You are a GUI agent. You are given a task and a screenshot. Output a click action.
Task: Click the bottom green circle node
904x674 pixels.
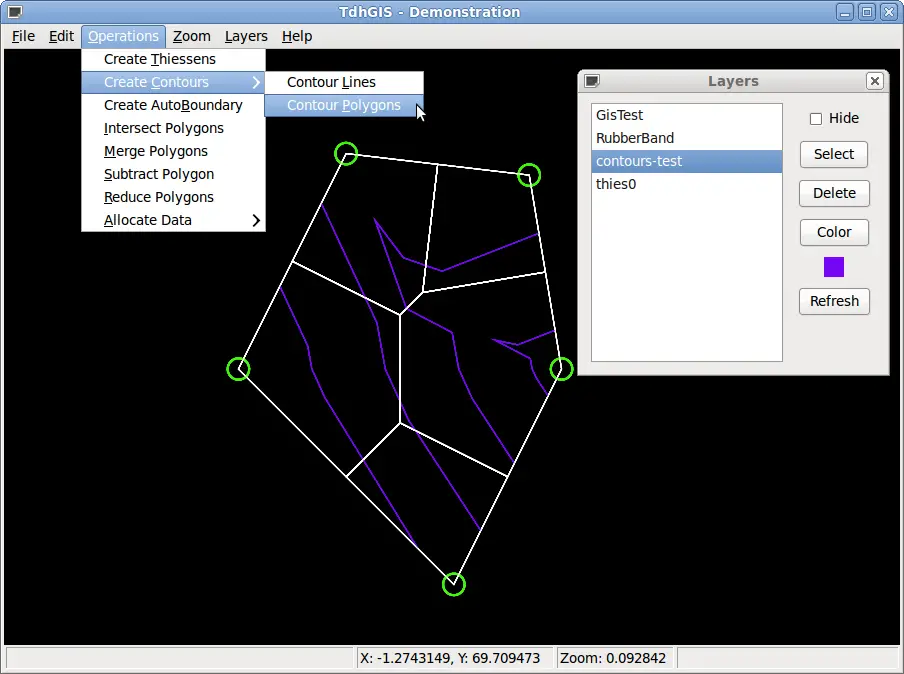(x=454, y=585)
